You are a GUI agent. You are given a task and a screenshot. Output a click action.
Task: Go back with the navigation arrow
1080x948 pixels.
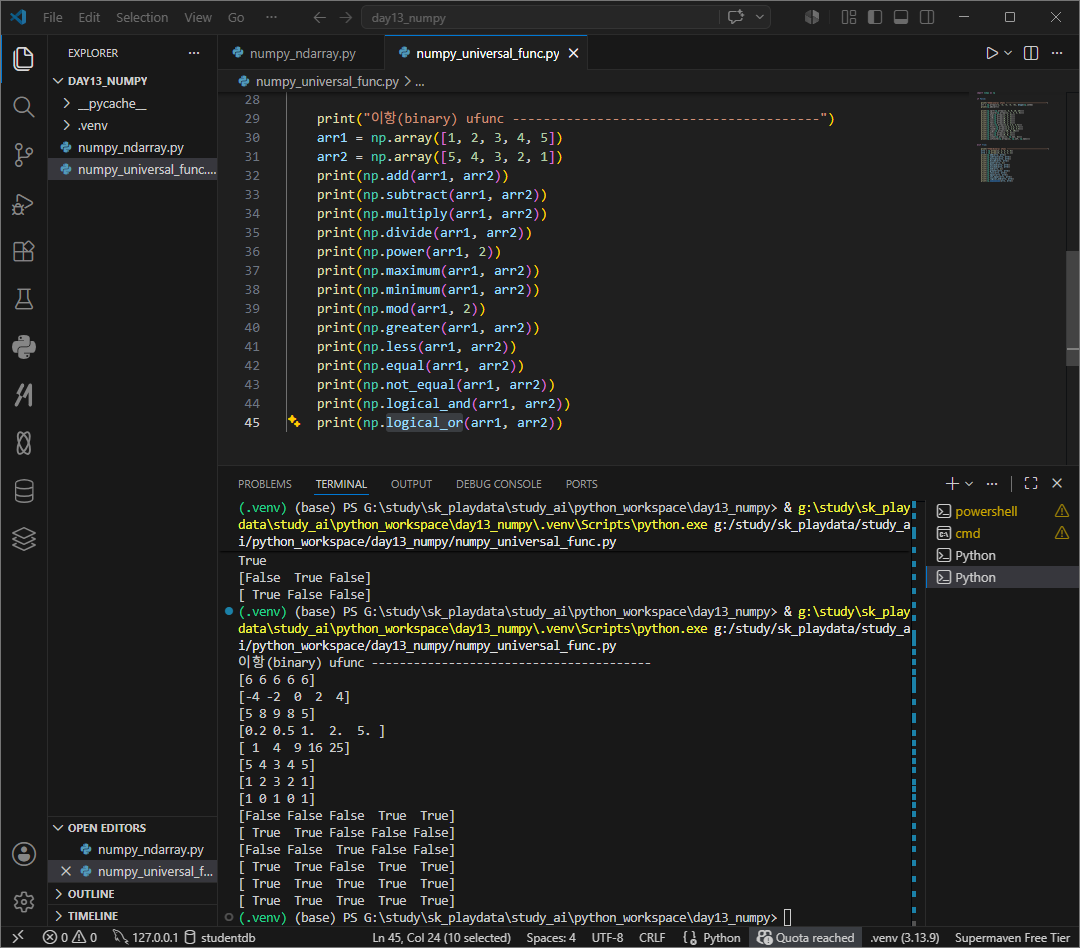[319, 17]
